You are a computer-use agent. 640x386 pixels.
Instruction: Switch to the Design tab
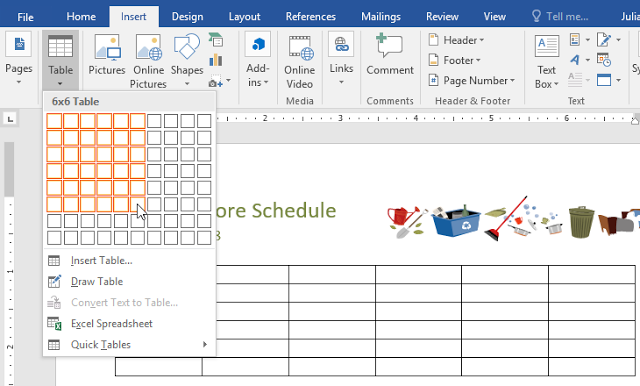pos(187,16)
